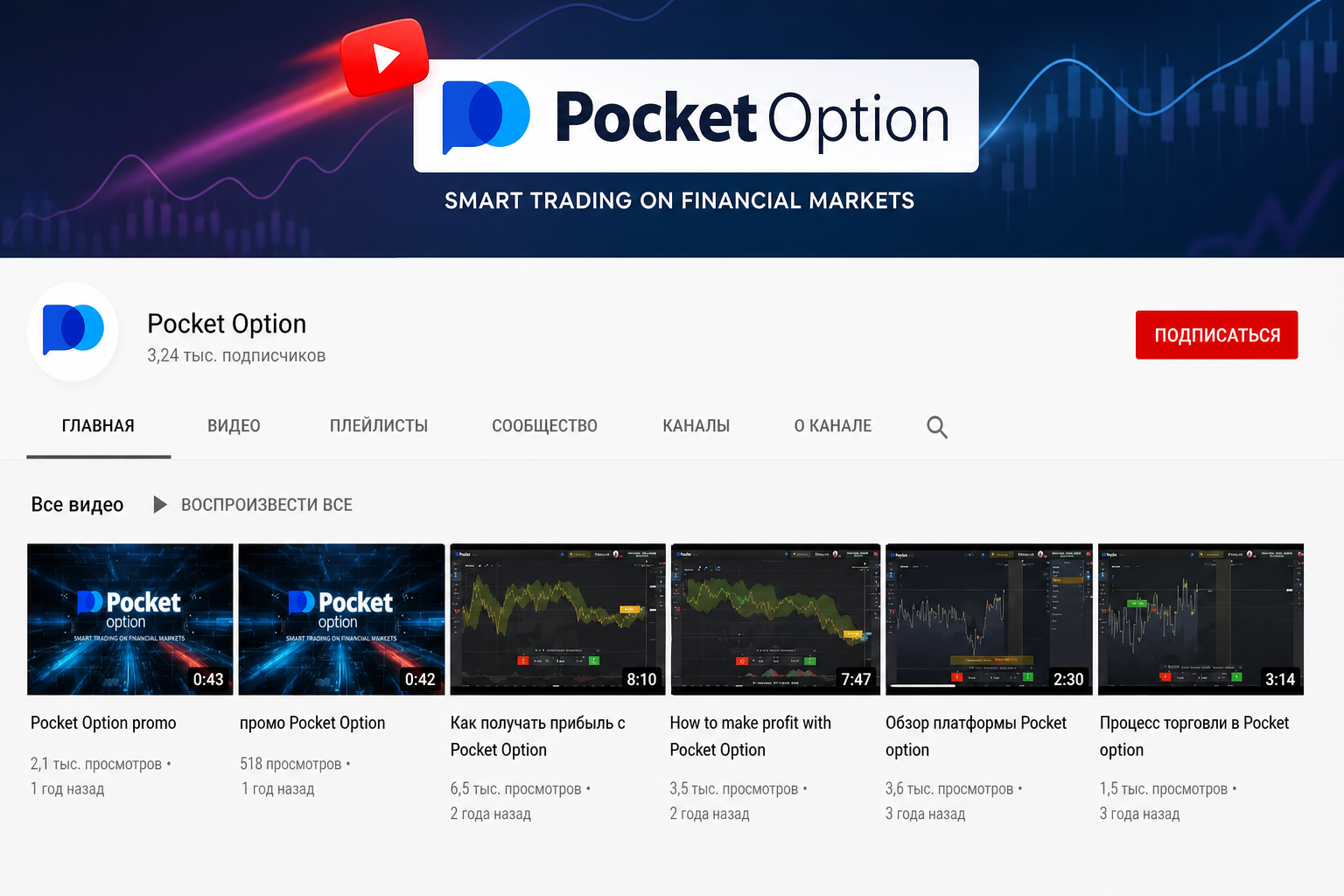Viewport: 1344px width, 896px height.
Task: Click the 3,6 тыс. просмотров view count
Action: (949, 788)
